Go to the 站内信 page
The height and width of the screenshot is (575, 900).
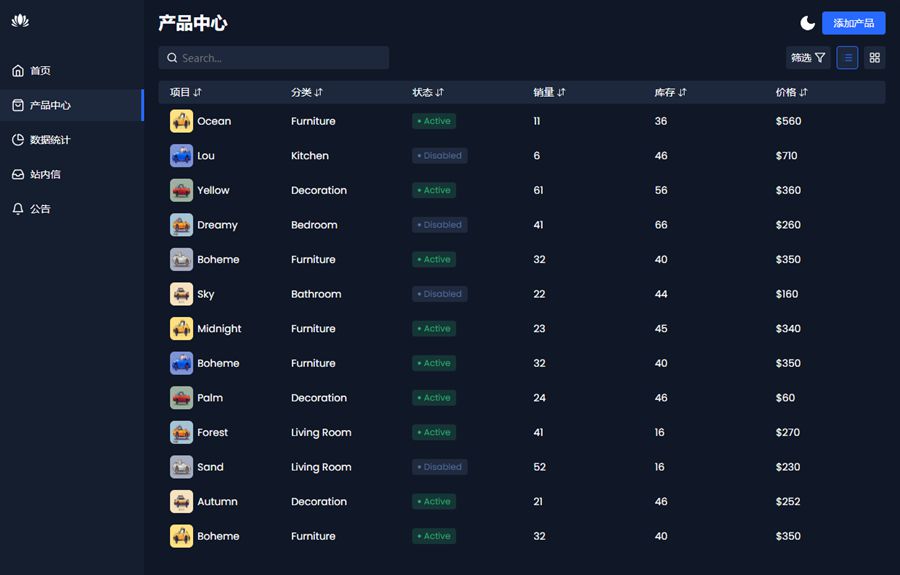[x=45, y=175]
